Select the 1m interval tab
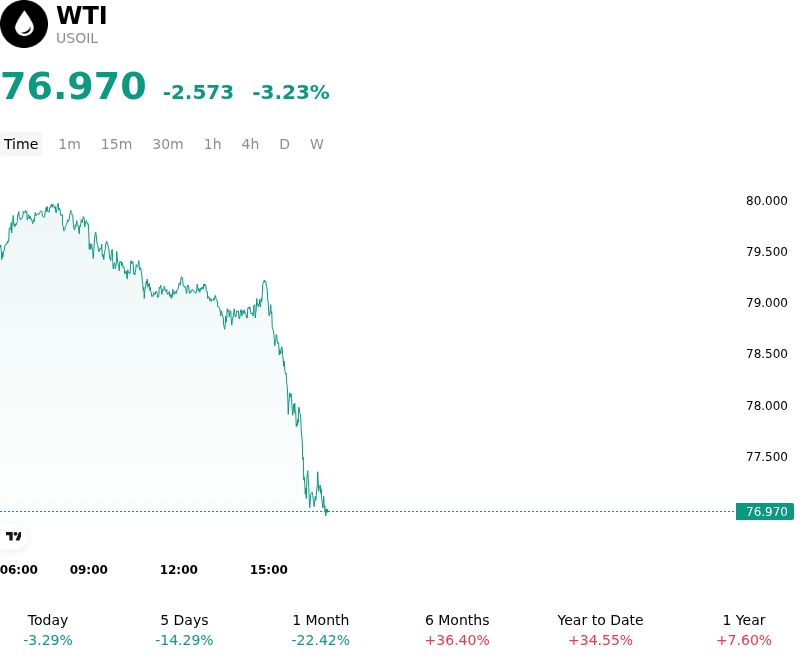800x660 pixels. tap(69, 144)
